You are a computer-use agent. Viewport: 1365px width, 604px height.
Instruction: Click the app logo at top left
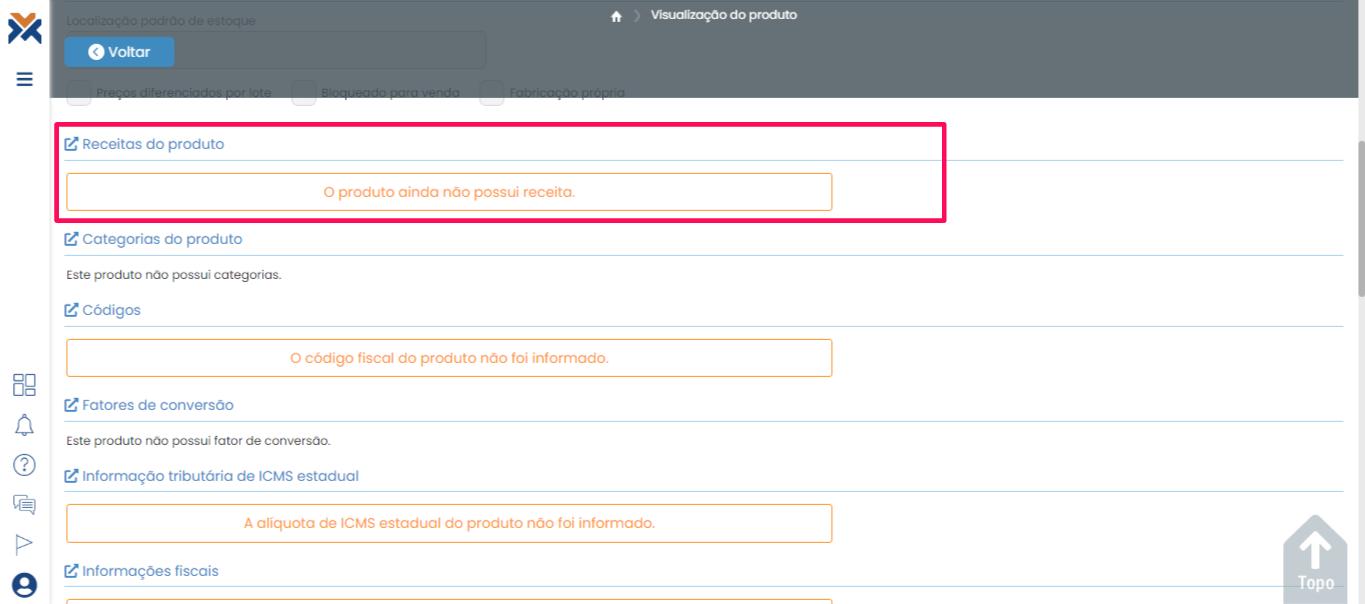[x=25, y=28]
